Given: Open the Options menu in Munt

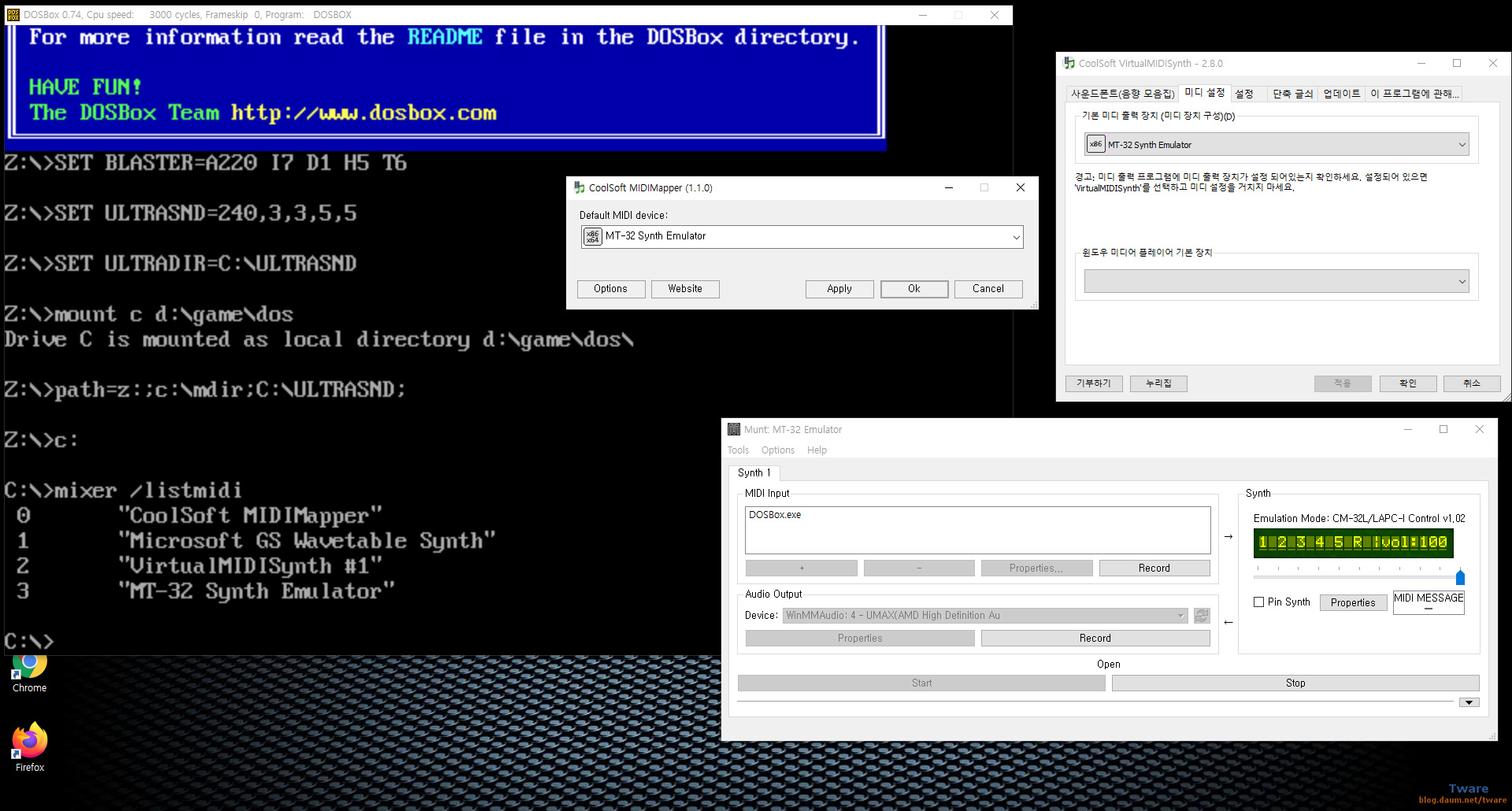Looking at the screenshot, I should click(x=777, y=450).
